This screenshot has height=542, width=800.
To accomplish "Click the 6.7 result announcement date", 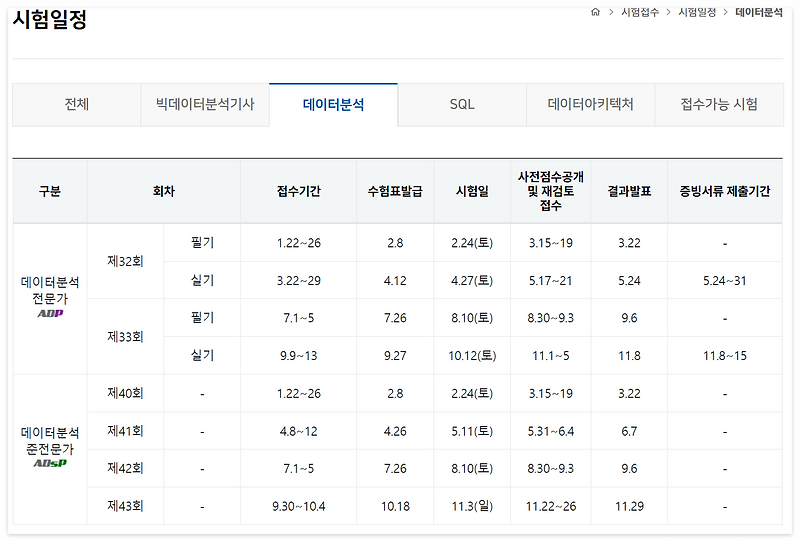I will click(629, 431).
